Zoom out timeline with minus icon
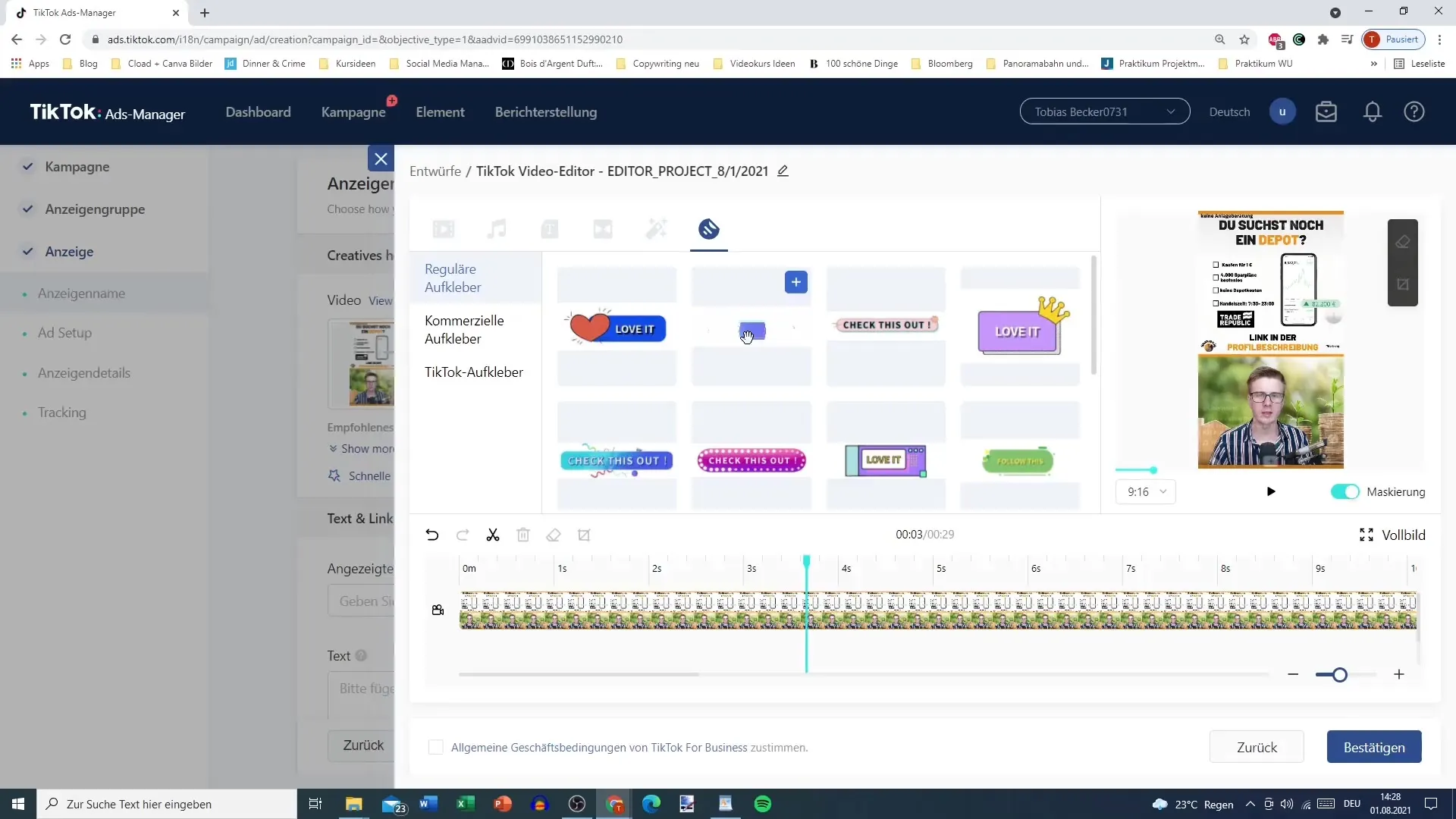 coord(1293,675)
